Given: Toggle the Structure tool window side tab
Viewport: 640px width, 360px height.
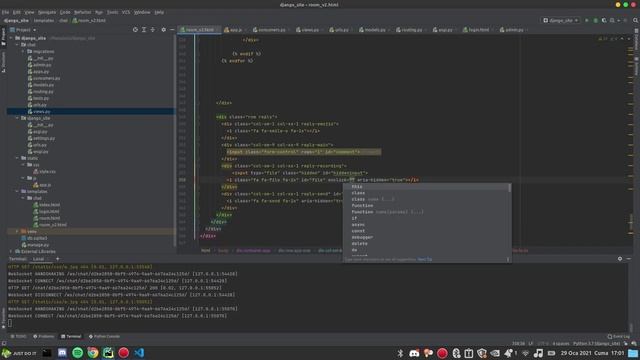Looking at the screenshot, I should coord(3,62).
